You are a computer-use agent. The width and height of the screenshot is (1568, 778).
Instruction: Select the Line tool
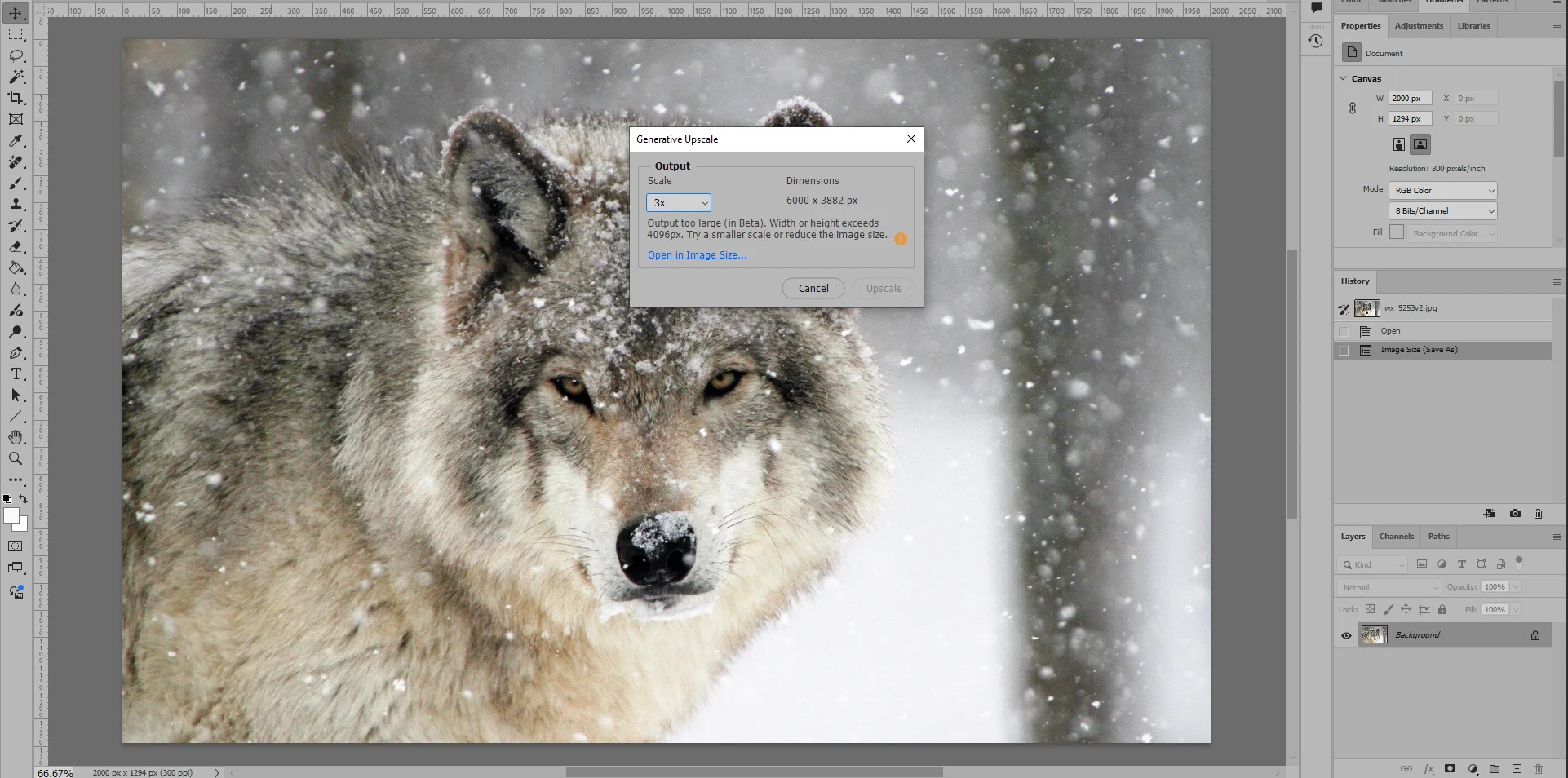(16, 417)
